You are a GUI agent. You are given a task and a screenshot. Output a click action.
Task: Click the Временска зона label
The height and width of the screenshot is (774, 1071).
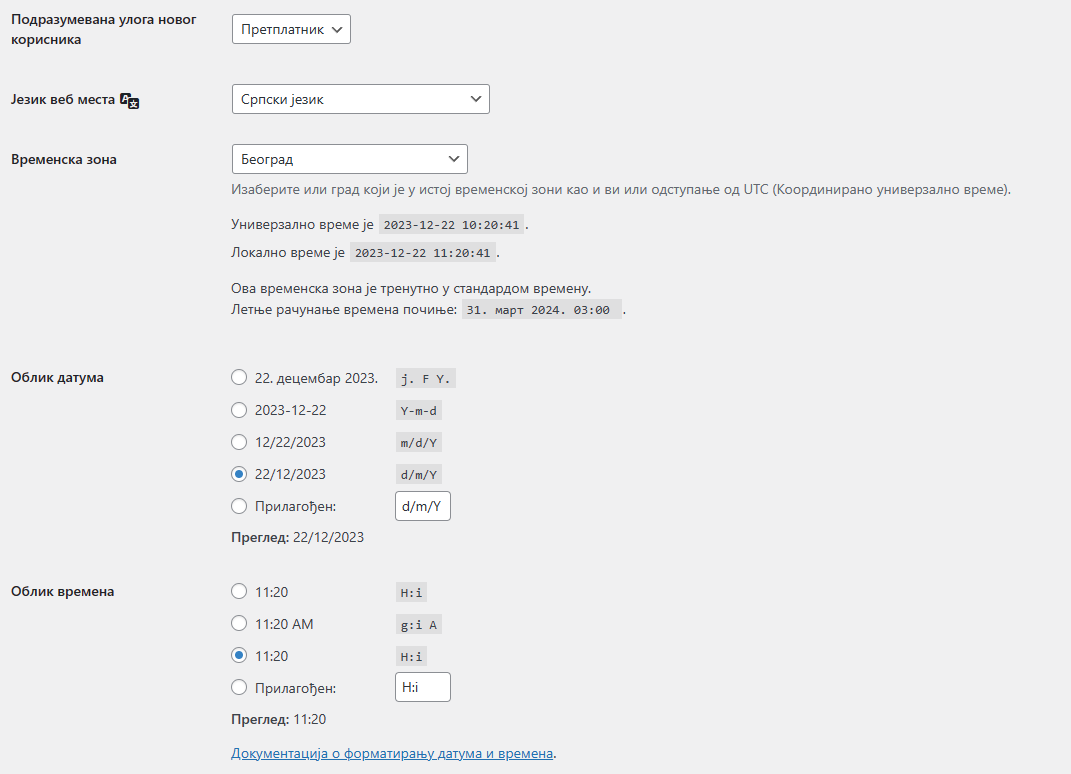coord(64,159)
